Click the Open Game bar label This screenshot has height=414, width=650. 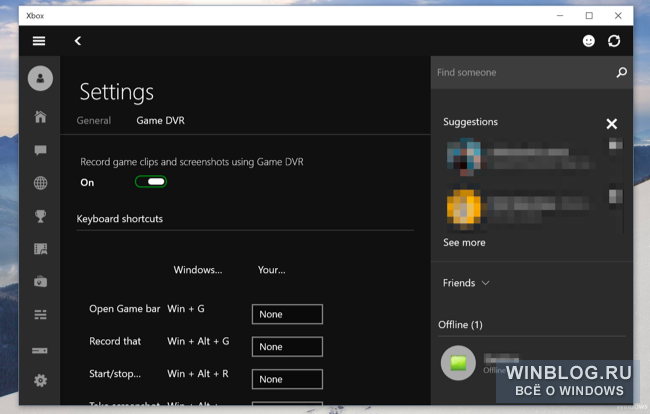124,309
